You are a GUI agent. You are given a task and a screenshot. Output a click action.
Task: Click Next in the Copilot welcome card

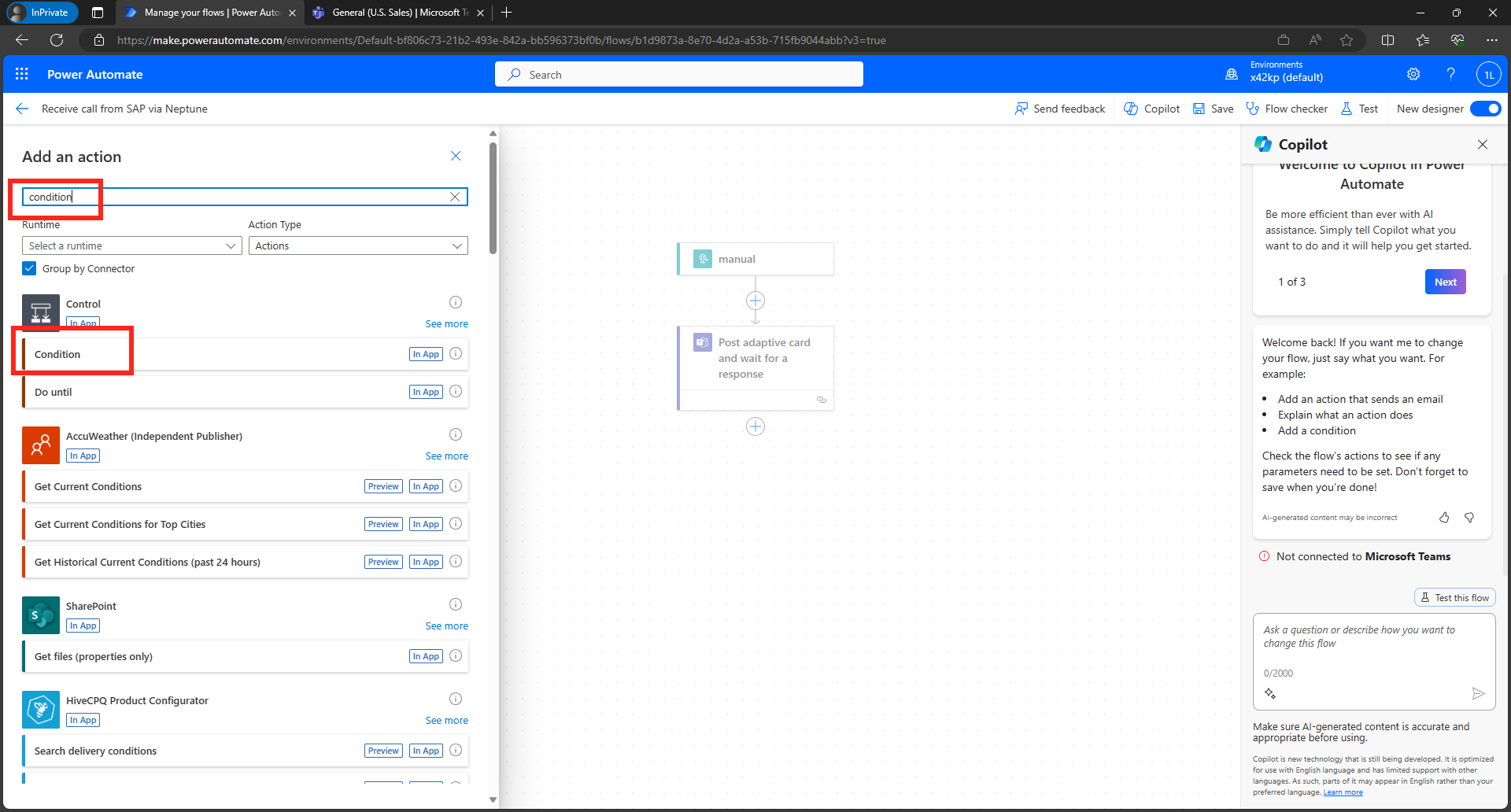tap(1445, 282)
